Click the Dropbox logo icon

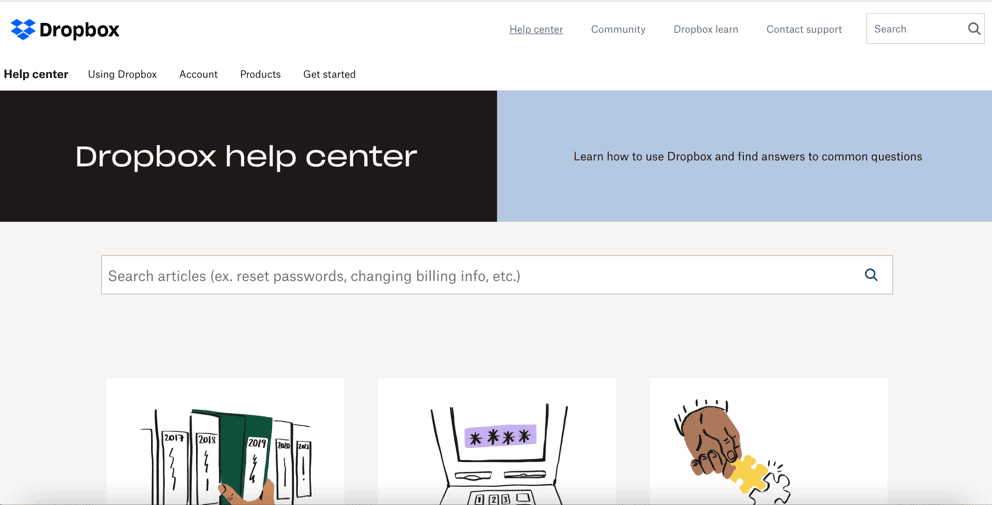click(23, 29)
